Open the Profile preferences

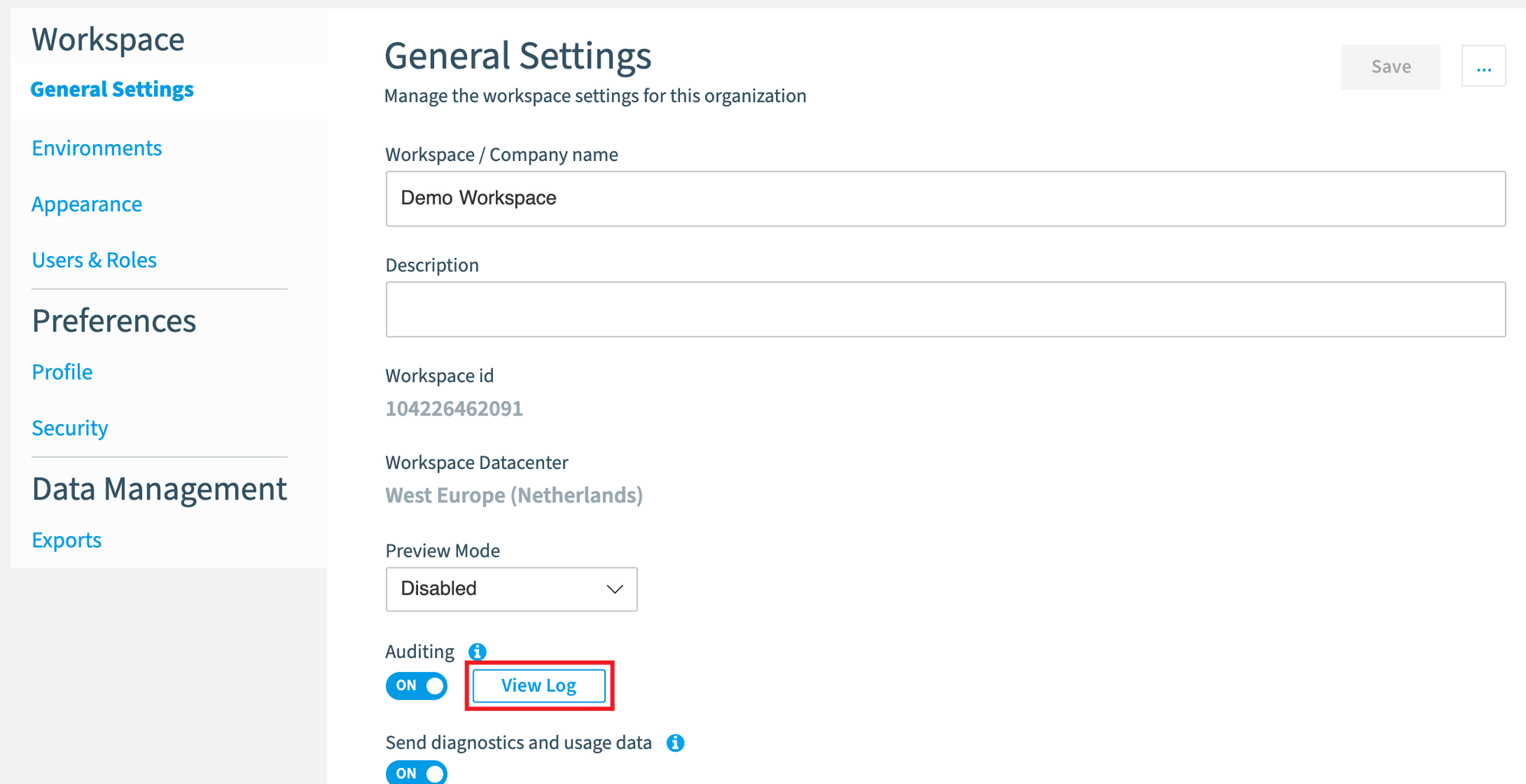click(63, 372)
